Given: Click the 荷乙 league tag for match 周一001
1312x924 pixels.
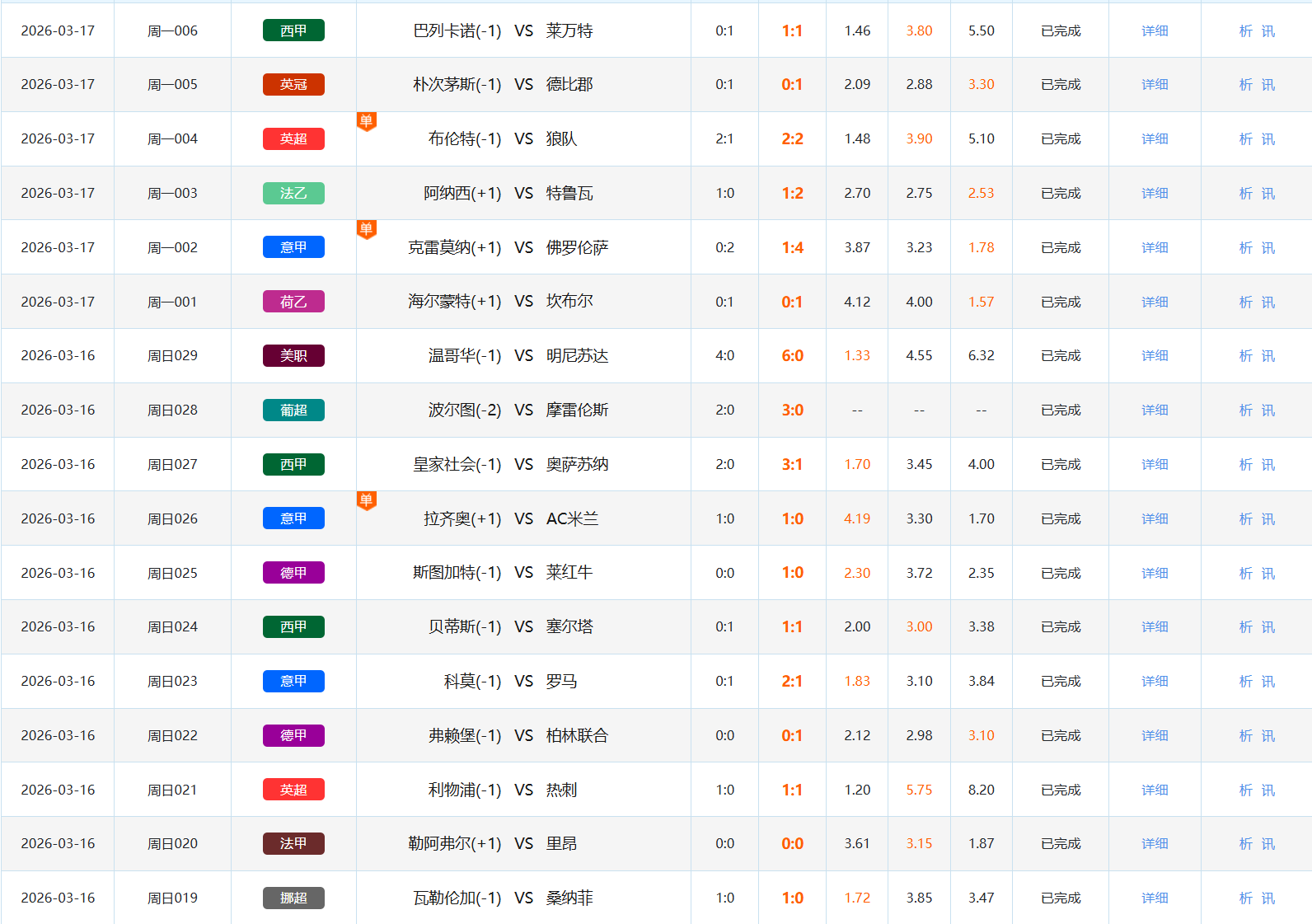Looking at the screenshot, I should point(293,302).
